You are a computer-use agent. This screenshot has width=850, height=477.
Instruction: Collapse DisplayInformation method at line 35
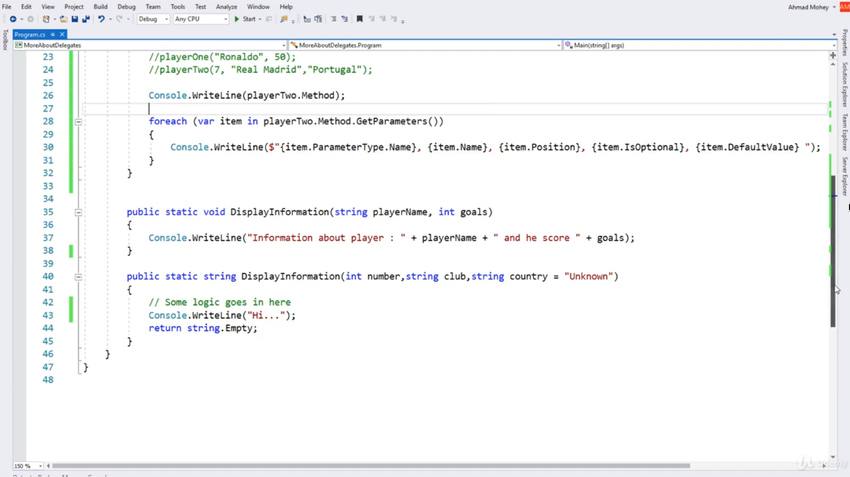click(78, 212)
